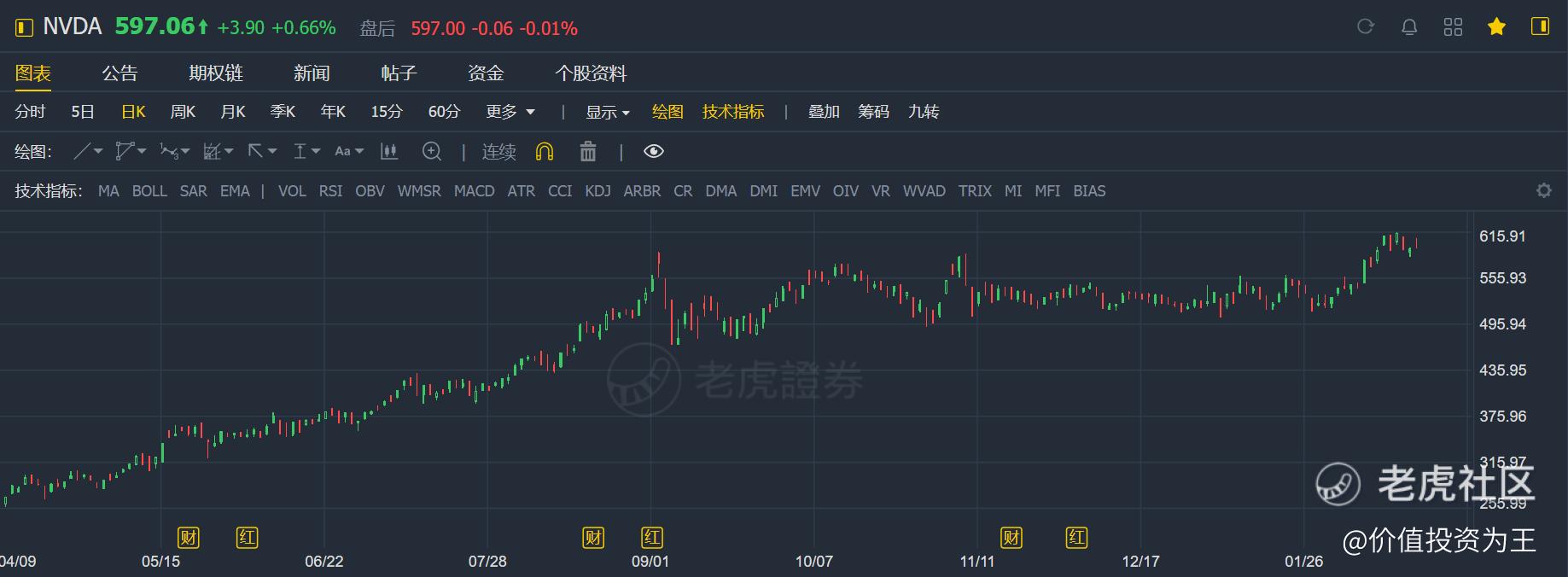Viewport: 1568px width, 577px height.
Task: Select the Aa text annotation tool
Action: (342, 151)
